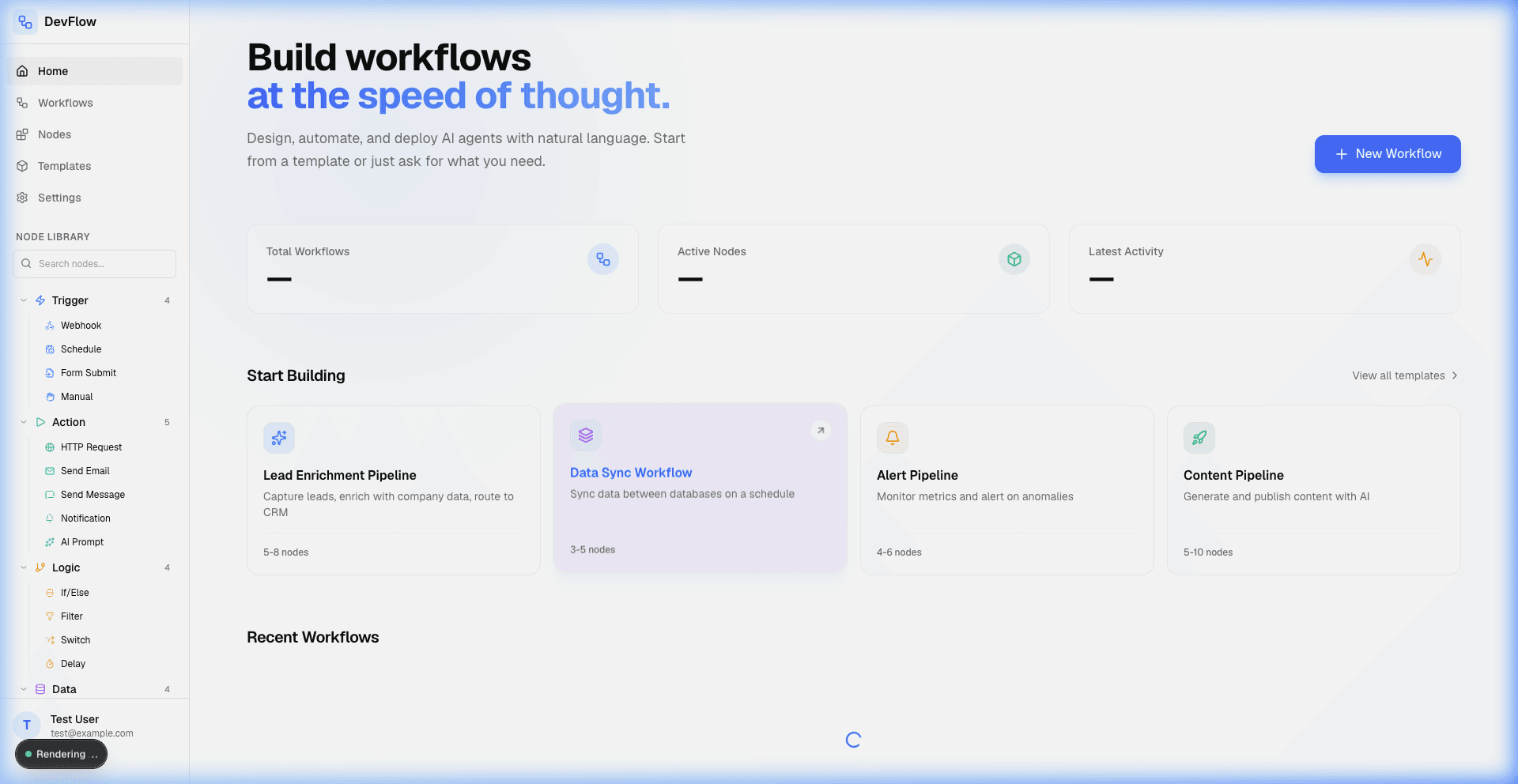Viewport: 1518px width, 784px height.
Task: Click the Send Email node icon
Action: point(49,470)
